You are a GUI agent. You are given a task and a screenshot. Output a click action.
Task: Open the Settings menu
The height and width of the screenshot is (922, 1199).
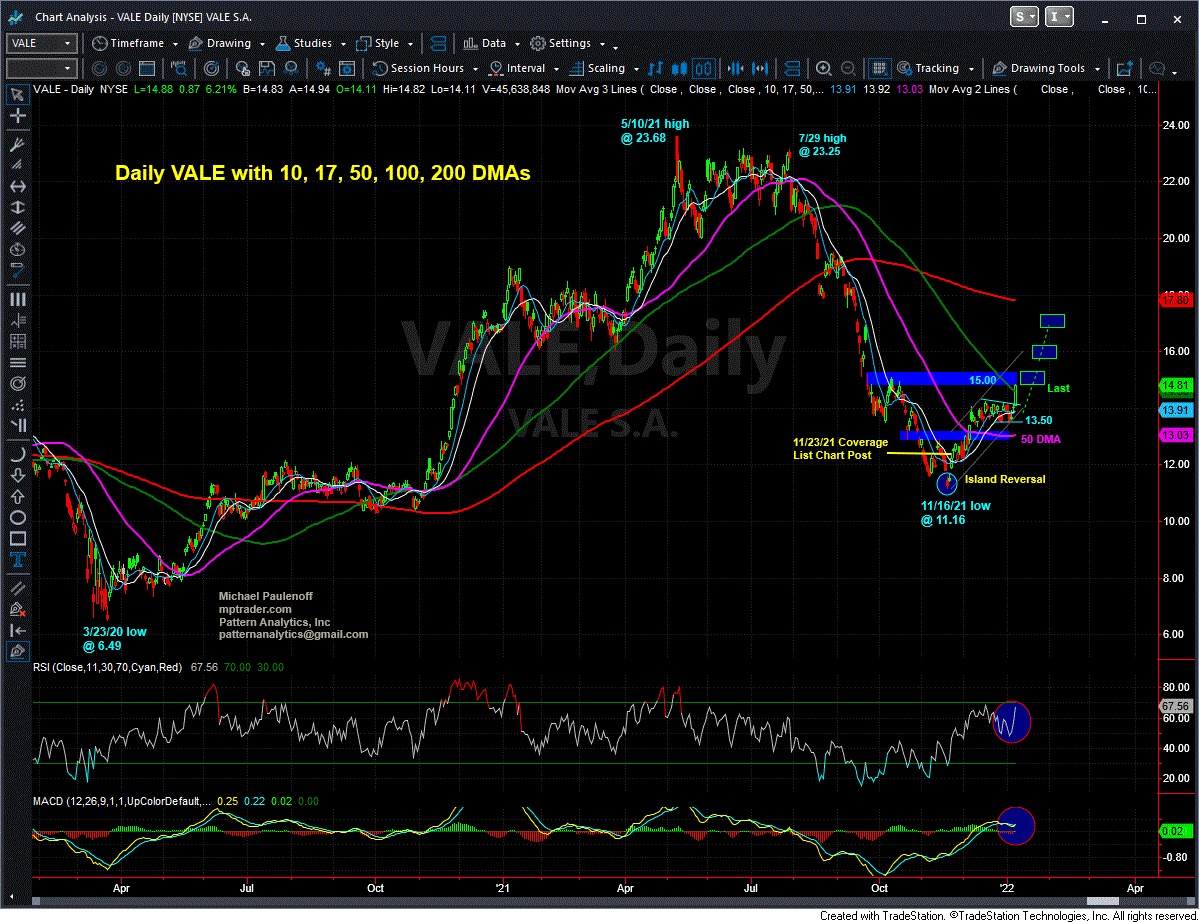[x=567, y=44]
